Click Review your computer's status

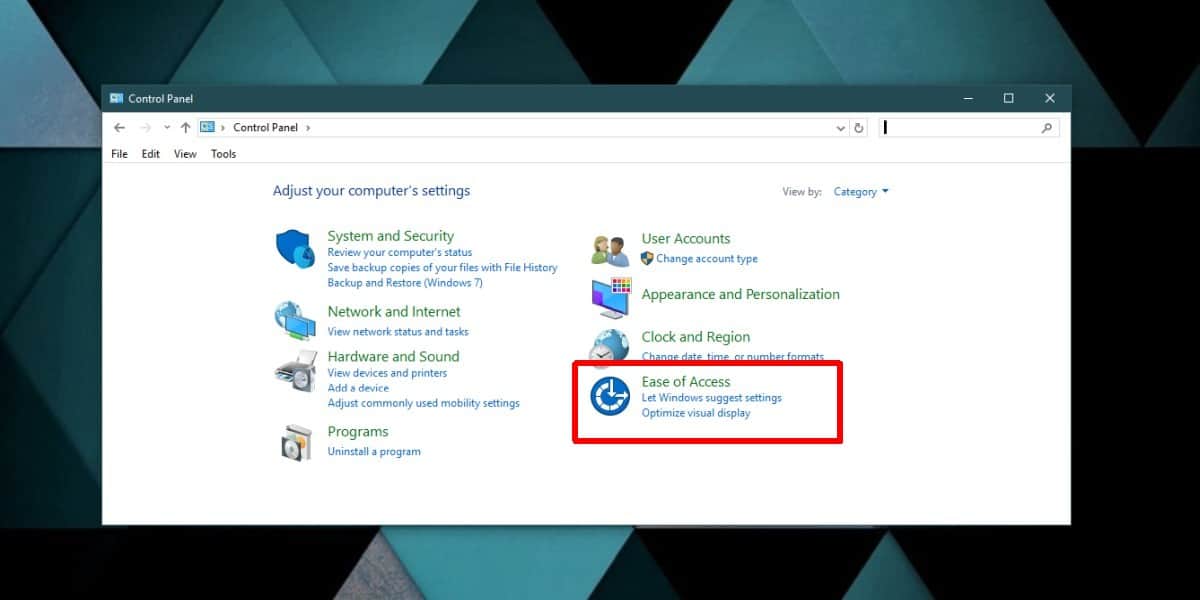[400, 252]
